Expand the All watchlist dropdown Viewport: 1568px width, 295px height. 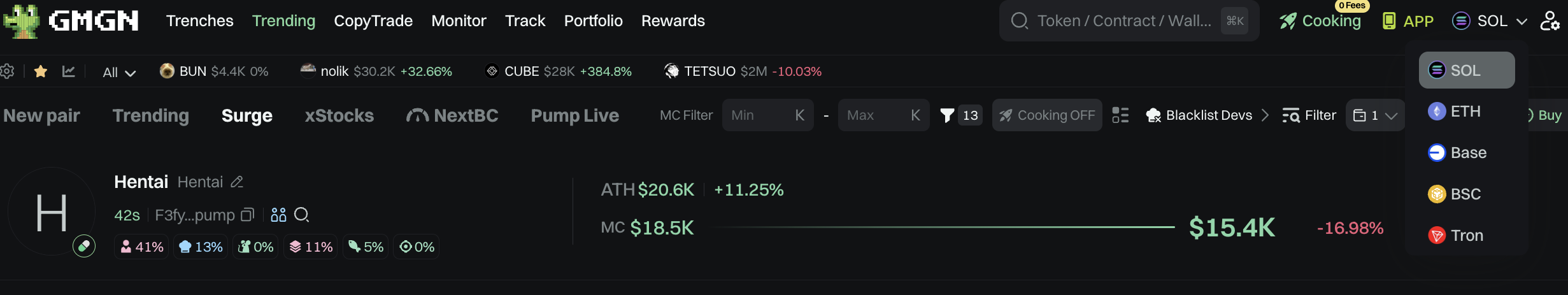click(x=119, y=72)
